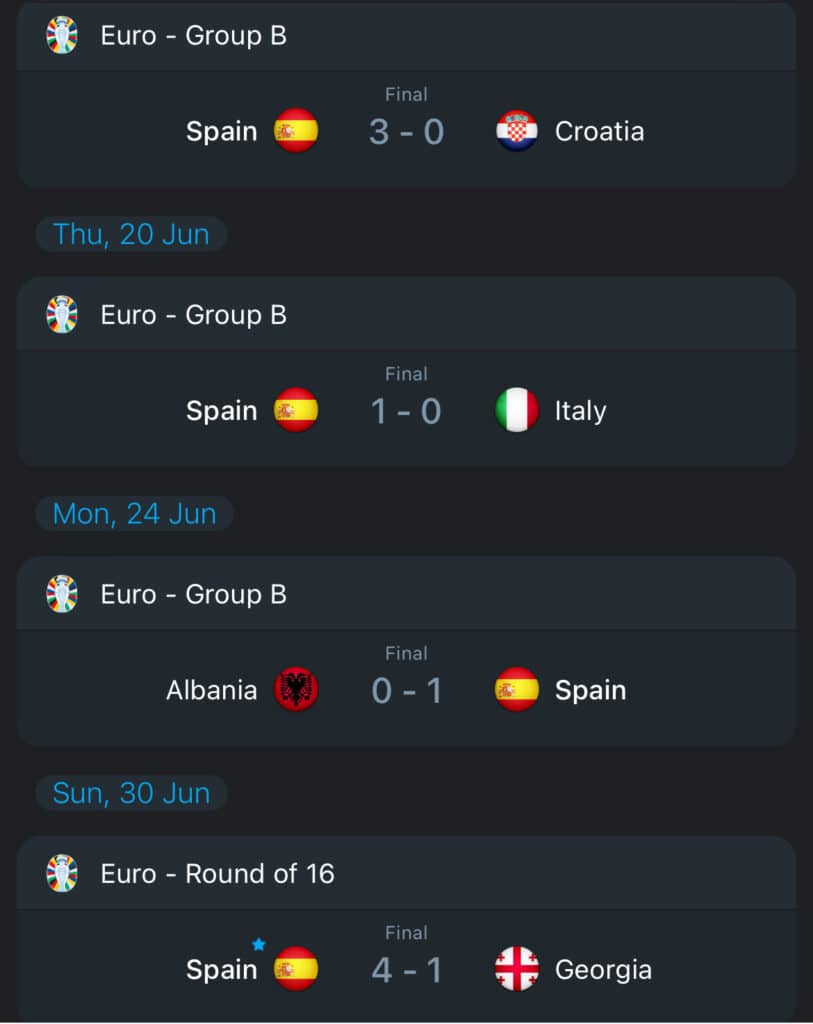Open the Spain 4 - 1 Georgia score

pyautogui.click(x=406, y=969)
